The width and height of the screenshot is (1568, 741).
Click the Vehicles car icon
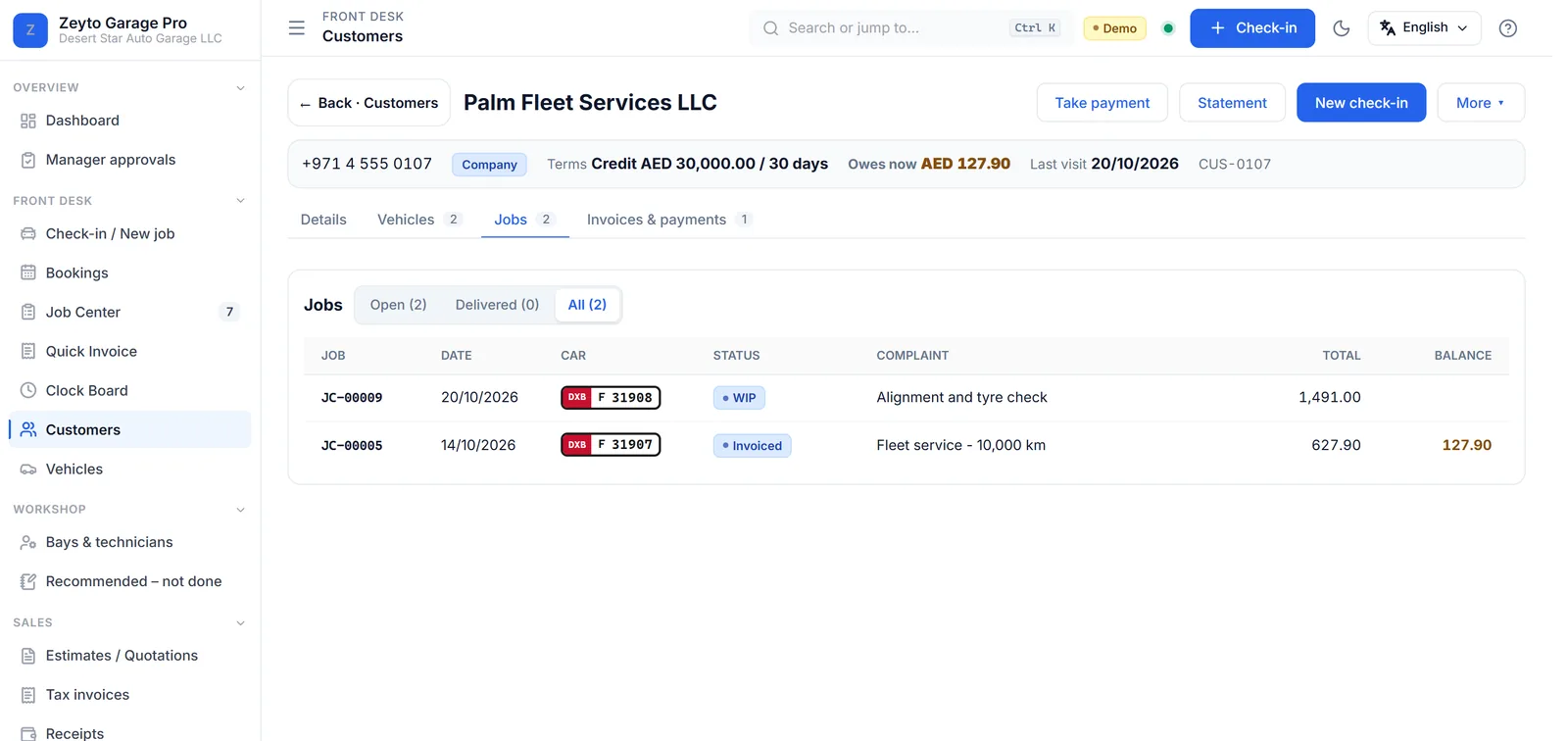28,469
